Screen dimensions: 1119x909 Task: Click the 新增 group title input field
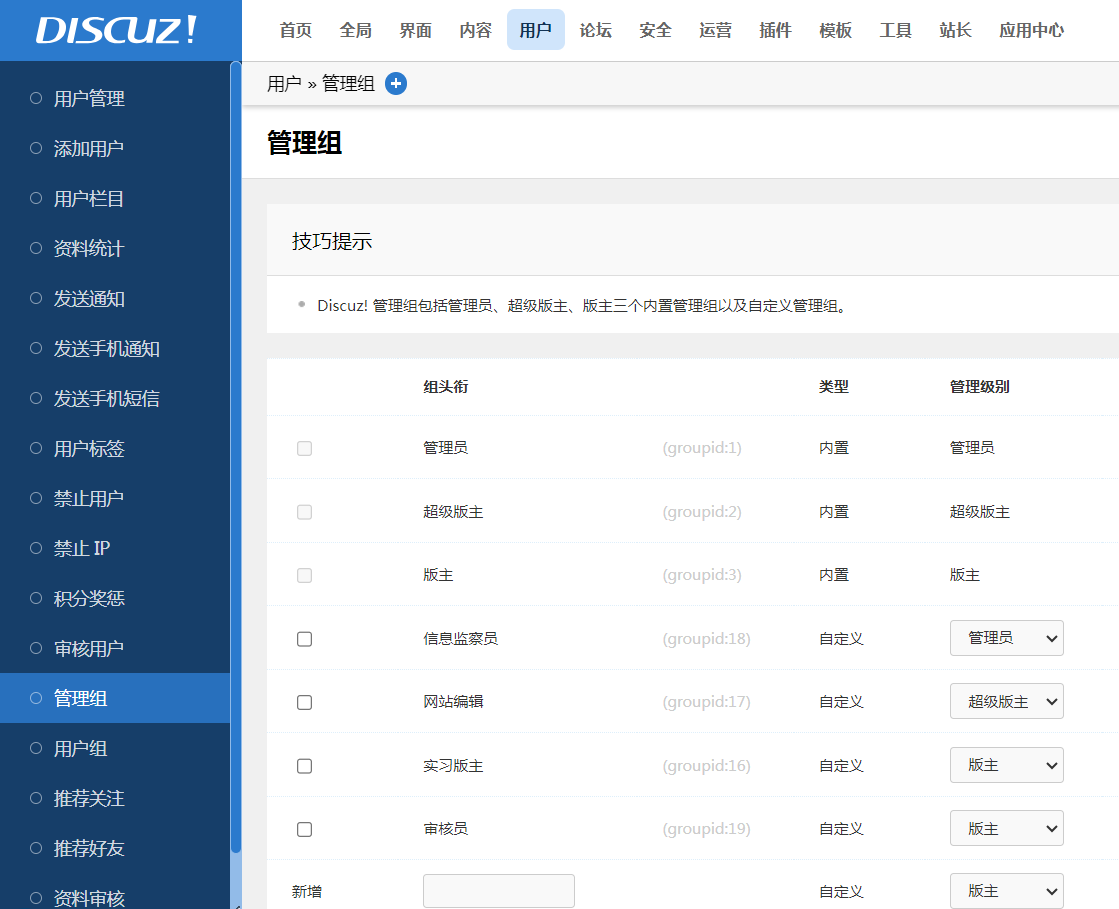click(499, 891)
